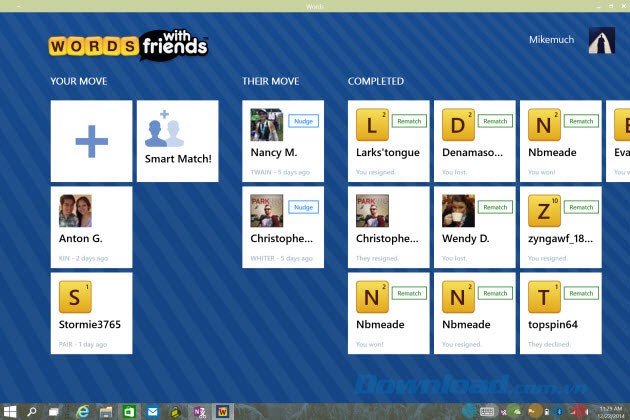Rematch with topspin64

tap(581, 293)
